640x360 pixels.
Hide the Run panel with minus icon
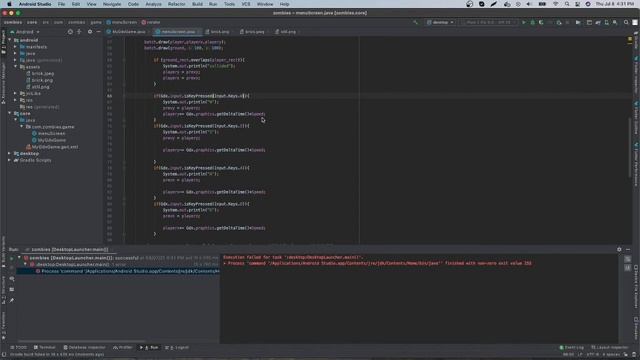628,249
